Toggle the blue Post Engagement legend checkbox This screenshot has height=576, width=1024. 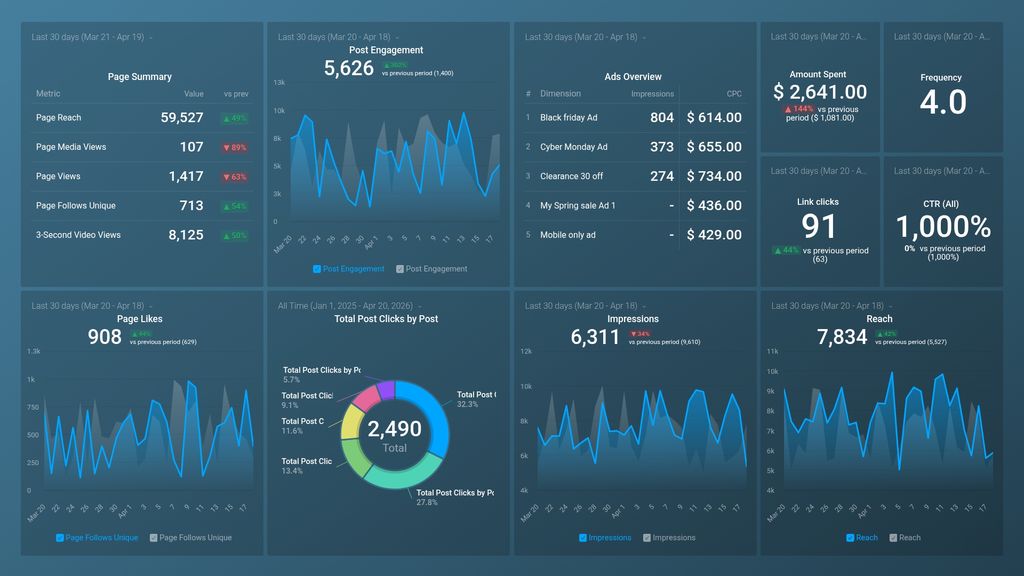point(316,268)
